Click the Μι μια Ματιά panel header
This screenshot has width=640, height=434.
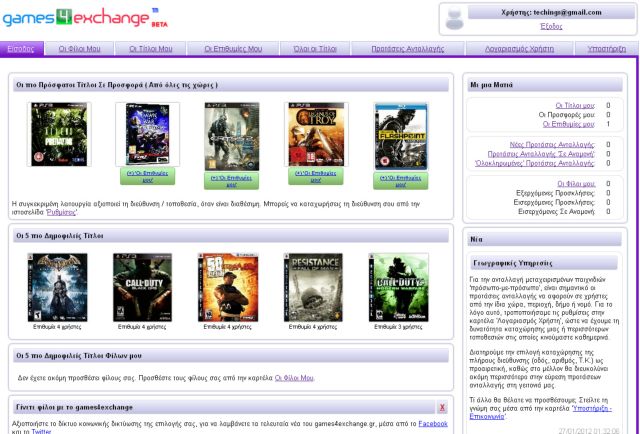[x=544, y=85]
